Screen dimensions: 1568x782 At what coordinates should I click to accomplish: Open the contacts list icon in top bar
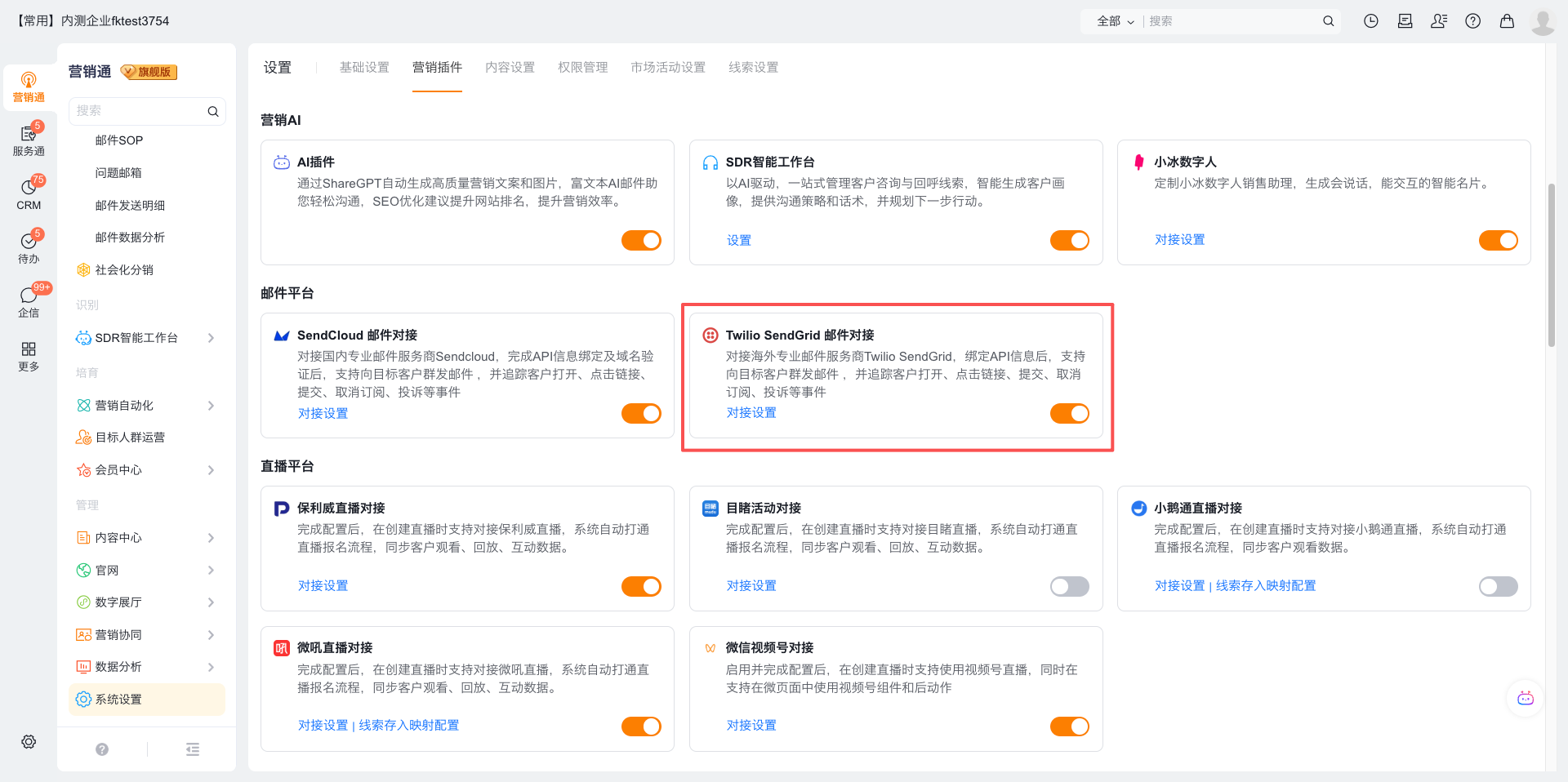pos(1439,21)
